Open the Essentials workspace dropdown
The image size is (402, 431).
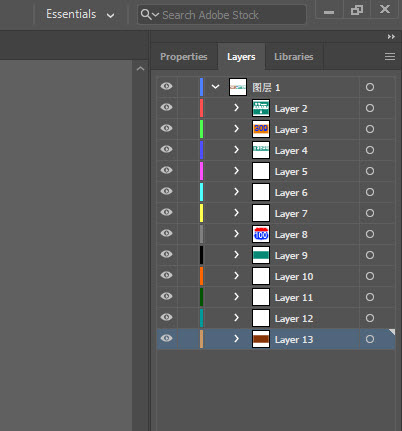pos(80,14)
